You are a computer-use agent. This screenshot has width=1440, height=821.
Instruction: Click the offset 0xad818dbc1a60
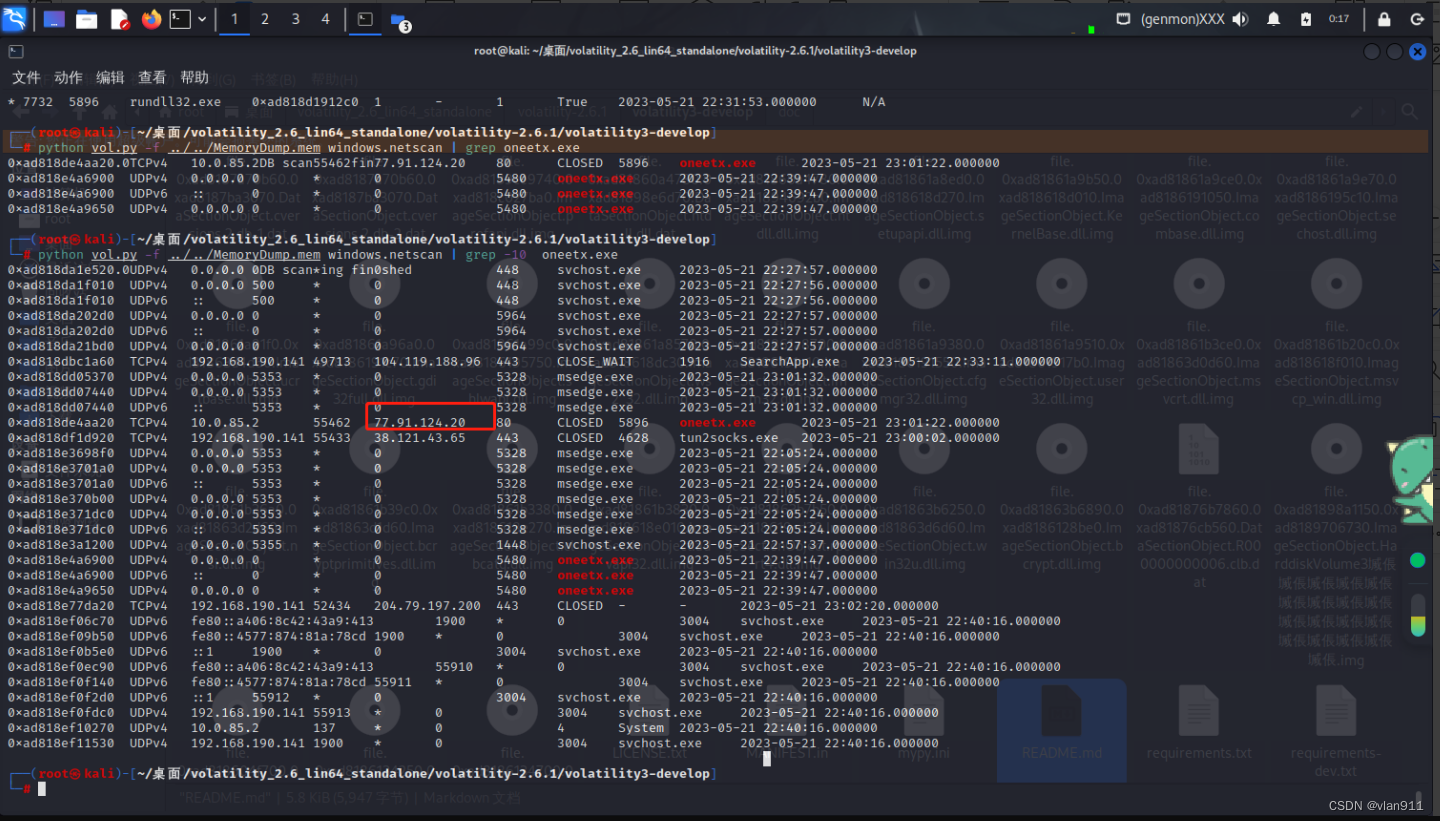point(61,362)
